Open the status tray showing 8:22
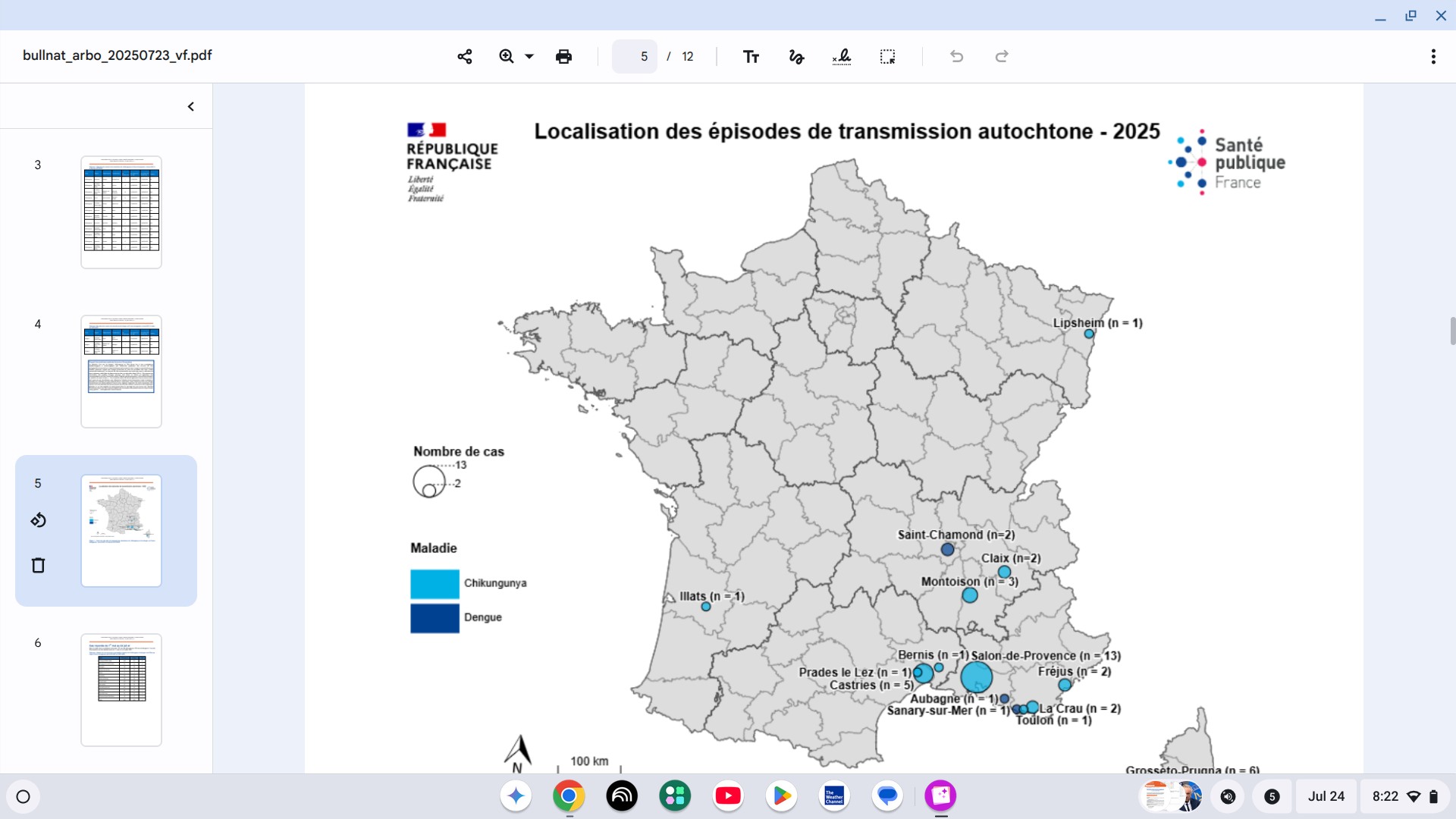The height and width of the screenshot is (819, 1456). (x=1404, y=796)
